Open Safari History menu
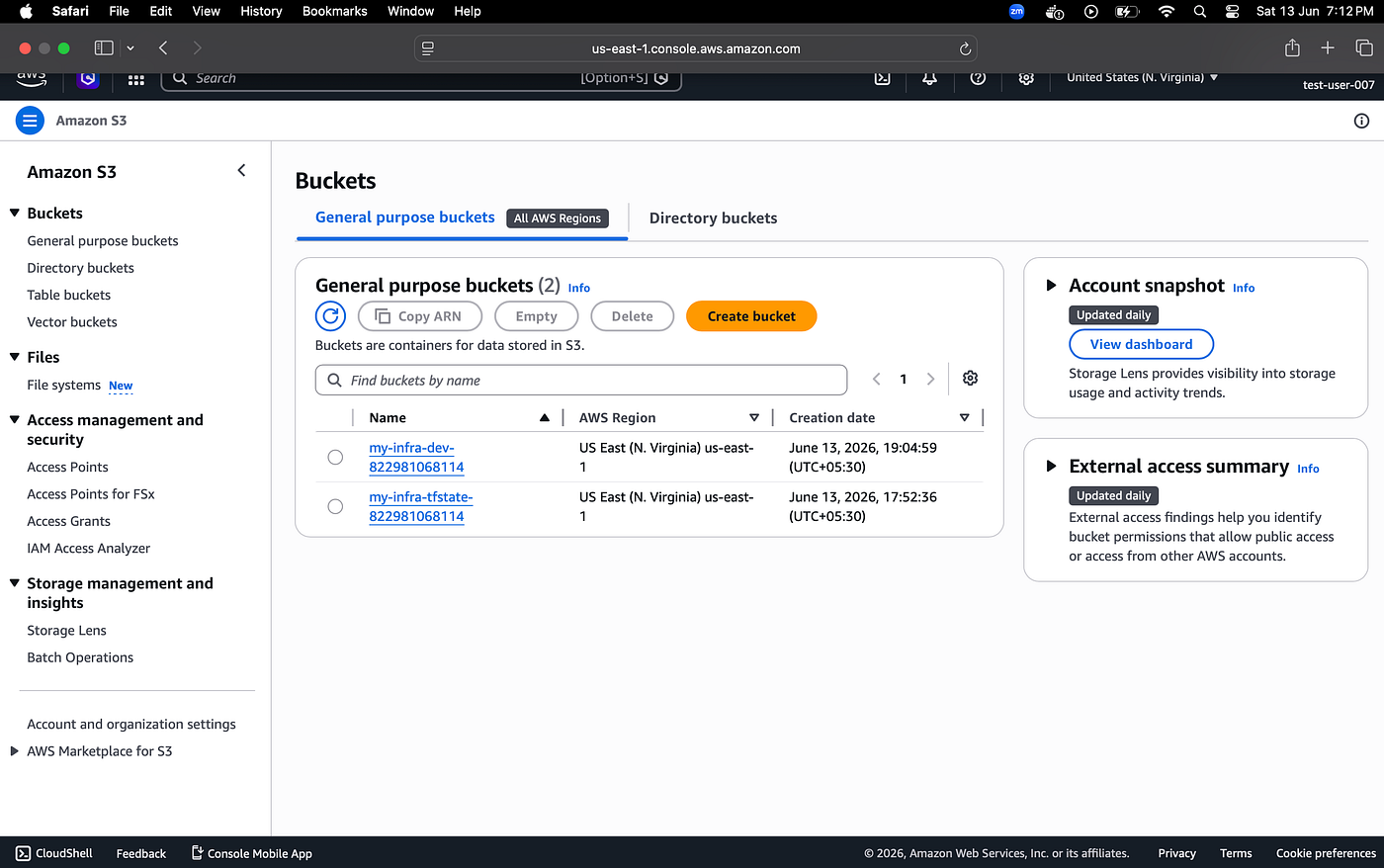1384x868 pixels. [x=261, y=11]
